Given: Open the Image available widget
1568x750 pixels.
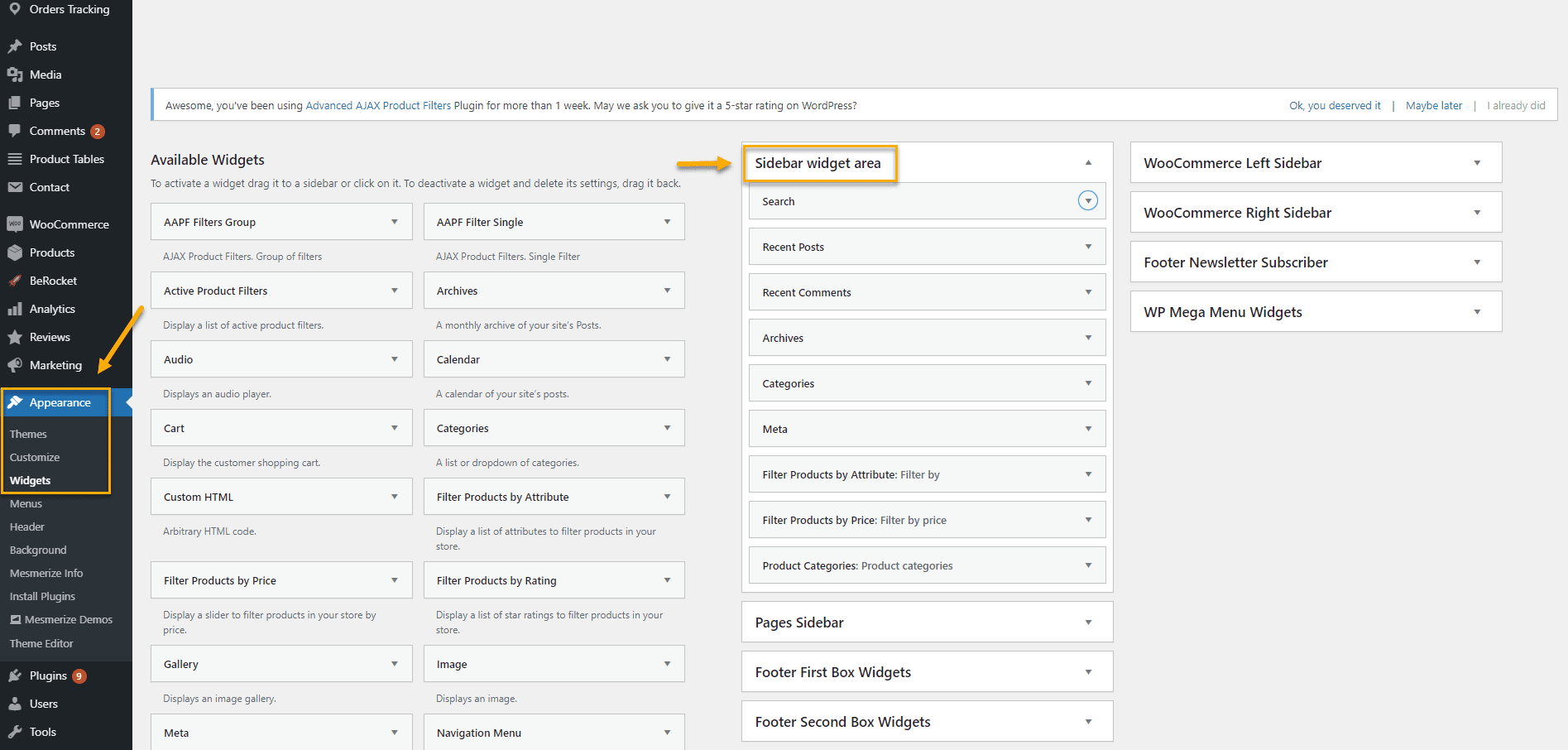Looking at the screenshot, I should pos(554,664).
